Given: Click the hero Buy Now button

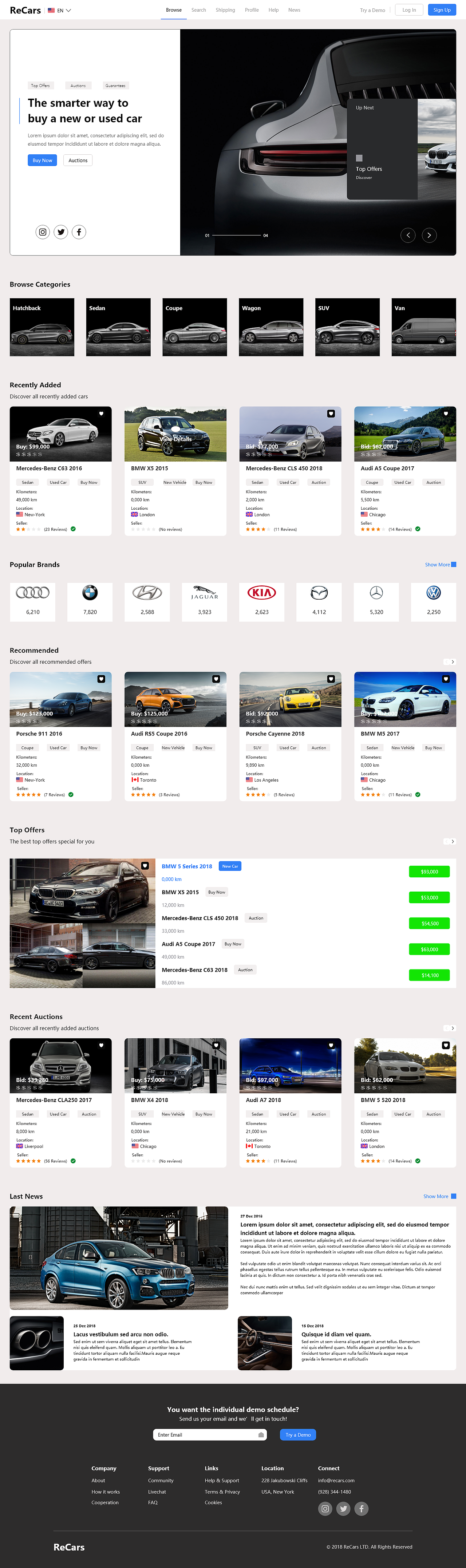Looking at the screenshot, I should 43,160.
